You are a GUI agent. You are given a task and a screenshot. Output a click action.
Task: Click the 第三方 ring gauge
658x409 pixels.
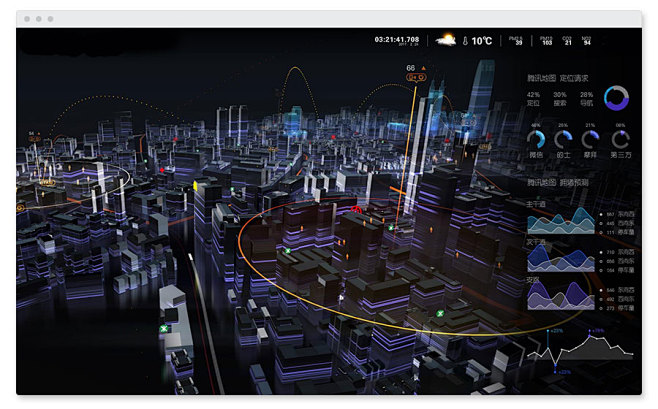[620, 139]
